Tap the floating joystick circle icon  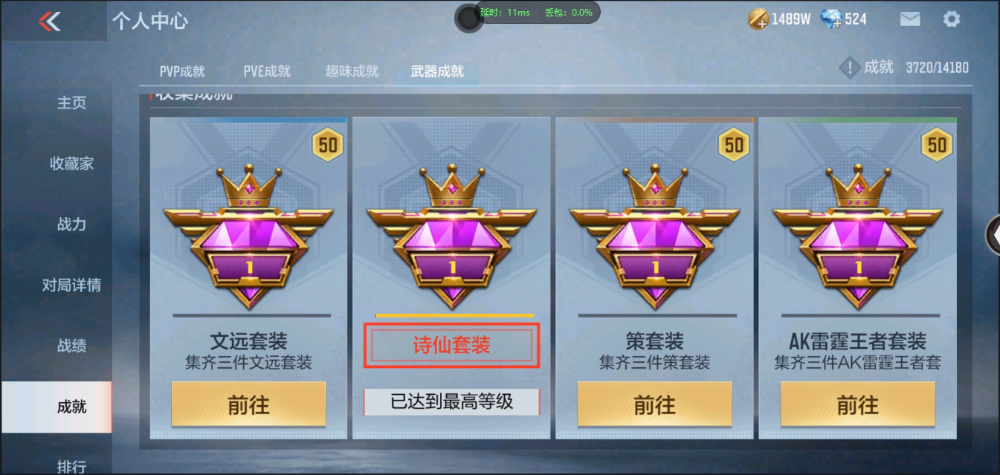469,19
